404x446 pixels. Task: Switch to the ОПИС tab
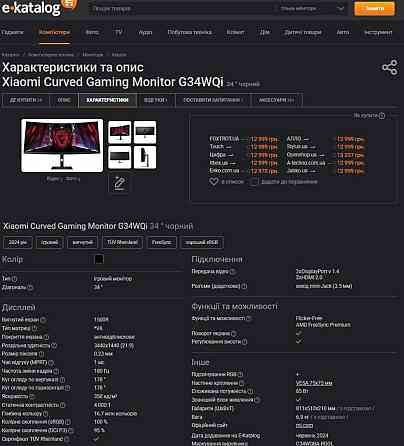coord(64,100)
